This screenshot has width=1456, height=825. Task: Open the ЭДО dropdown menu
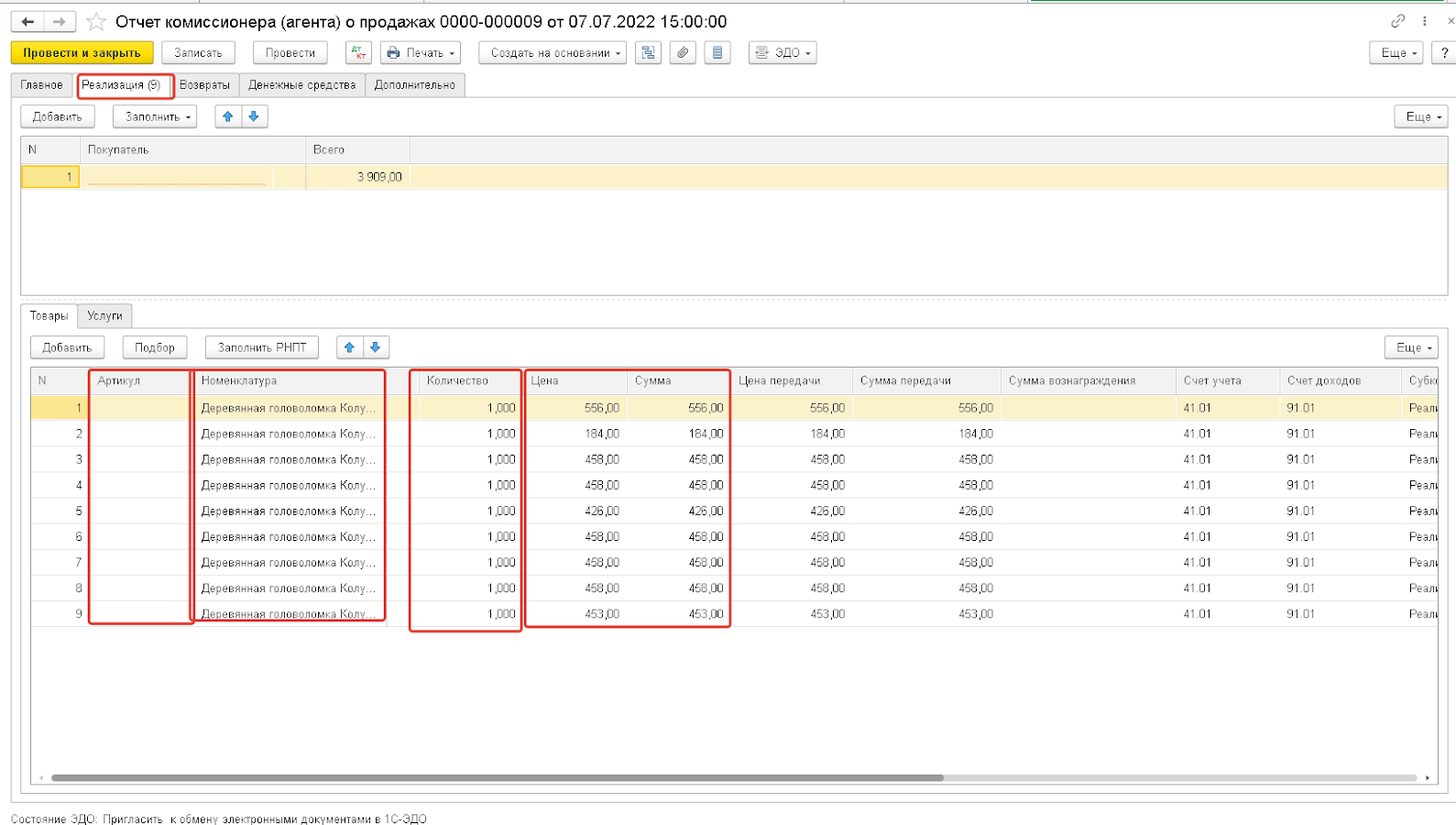(783, 53)
